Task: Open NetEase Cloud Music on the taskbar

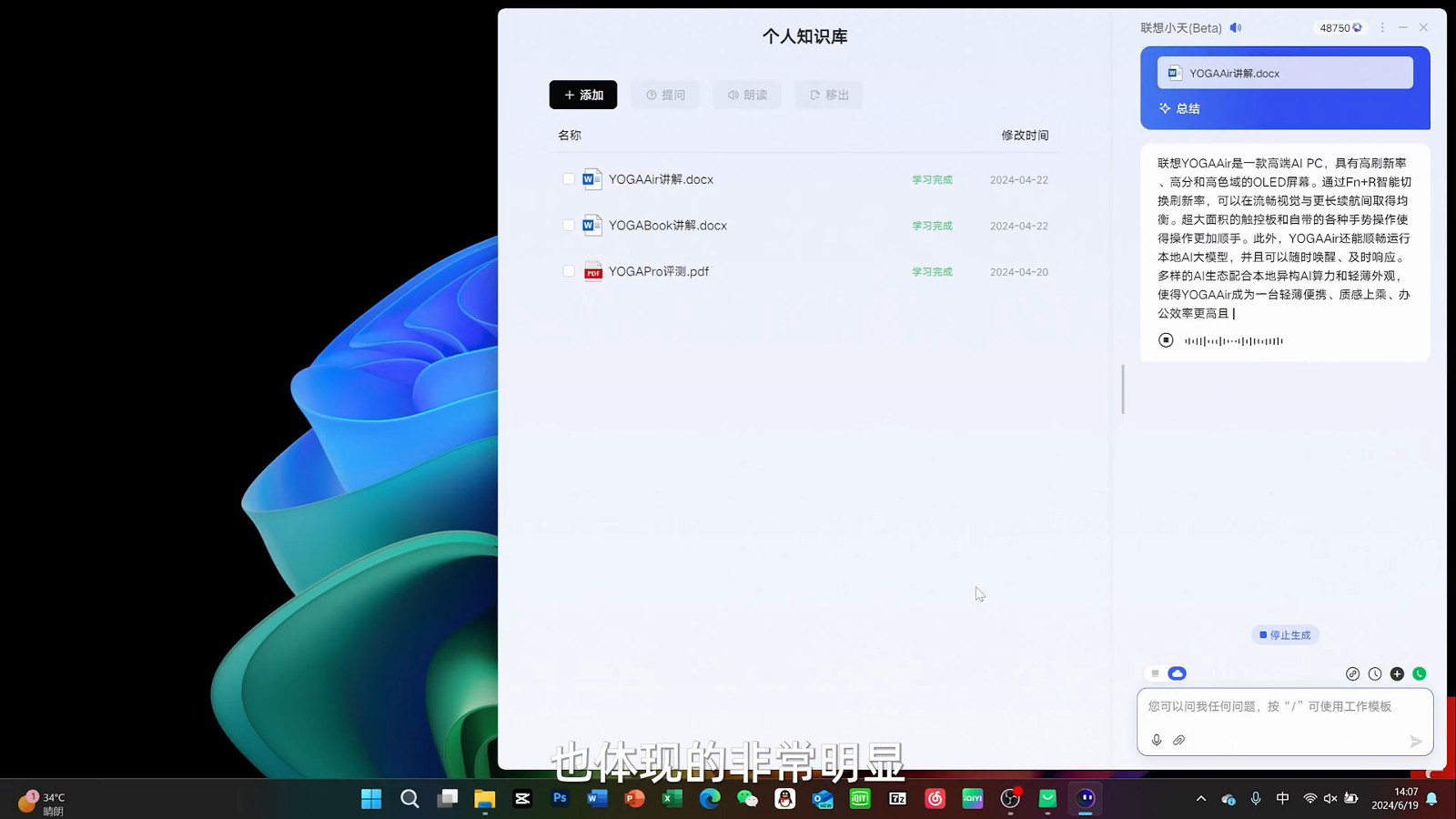Action: 935,799
